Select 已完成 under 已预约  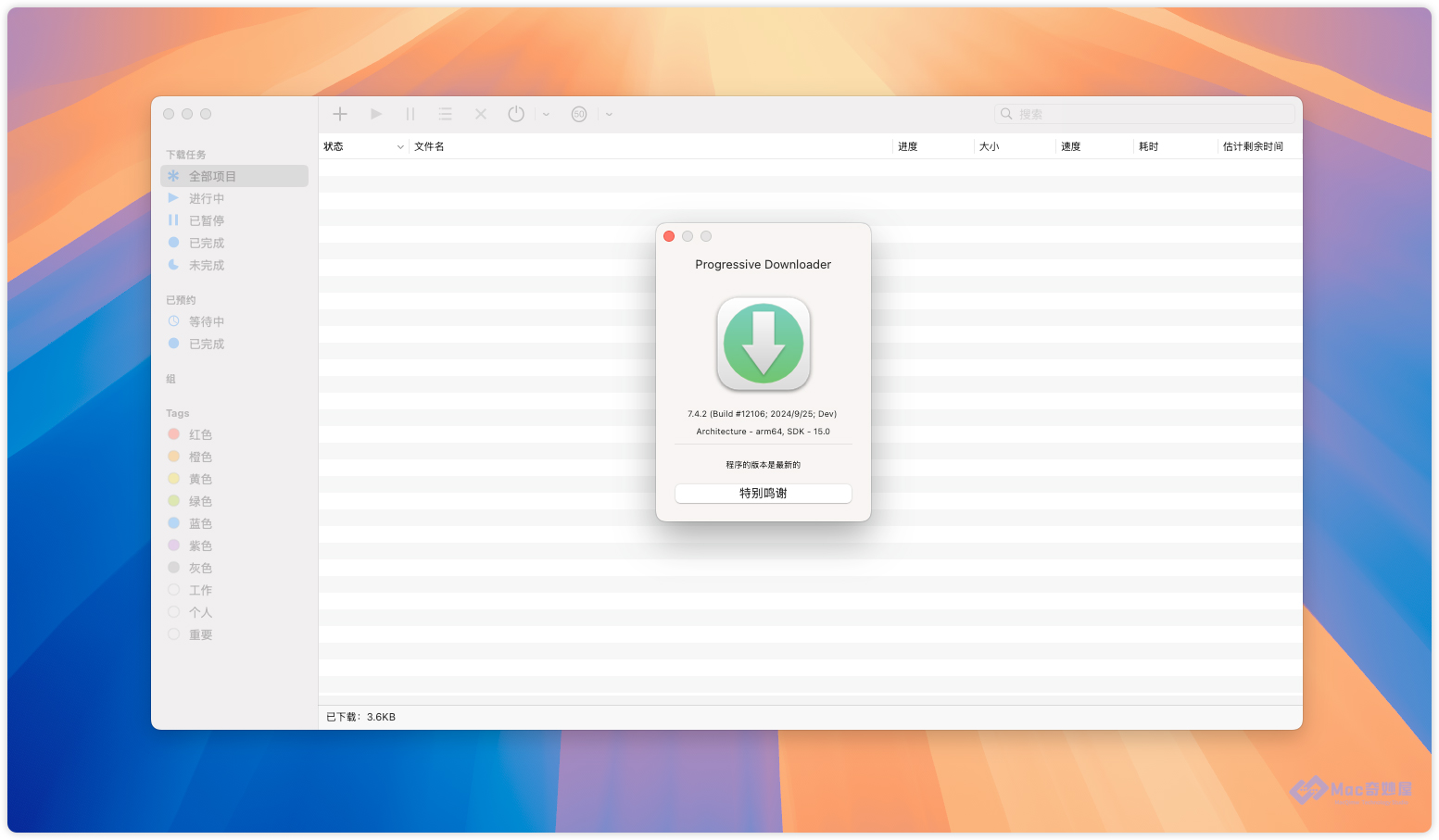coord(234,344)
